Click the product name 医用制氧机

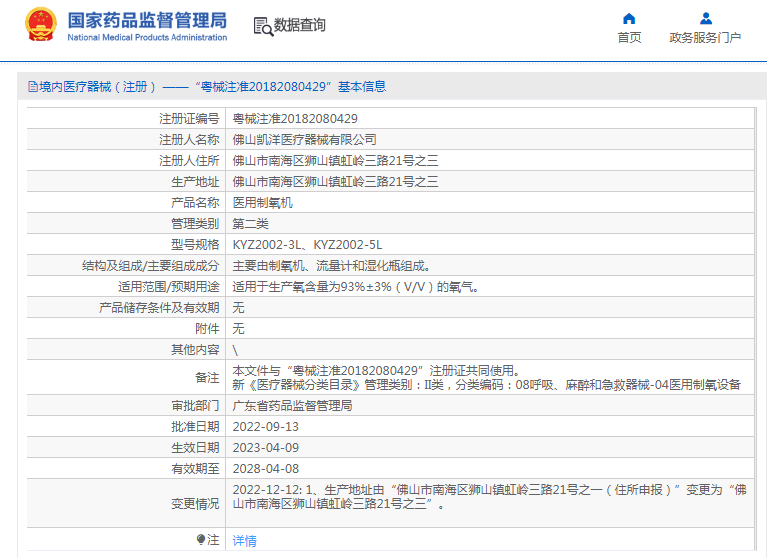(x=262, y=203)
